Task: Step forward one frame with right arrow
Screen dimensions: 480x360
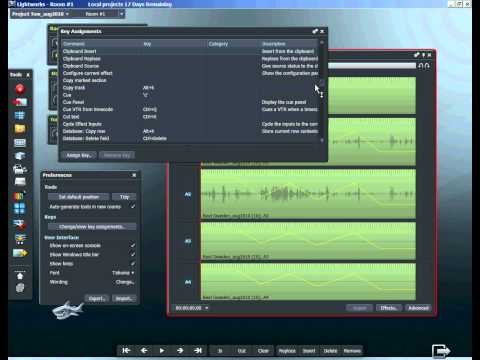Action: pos(180,351)
